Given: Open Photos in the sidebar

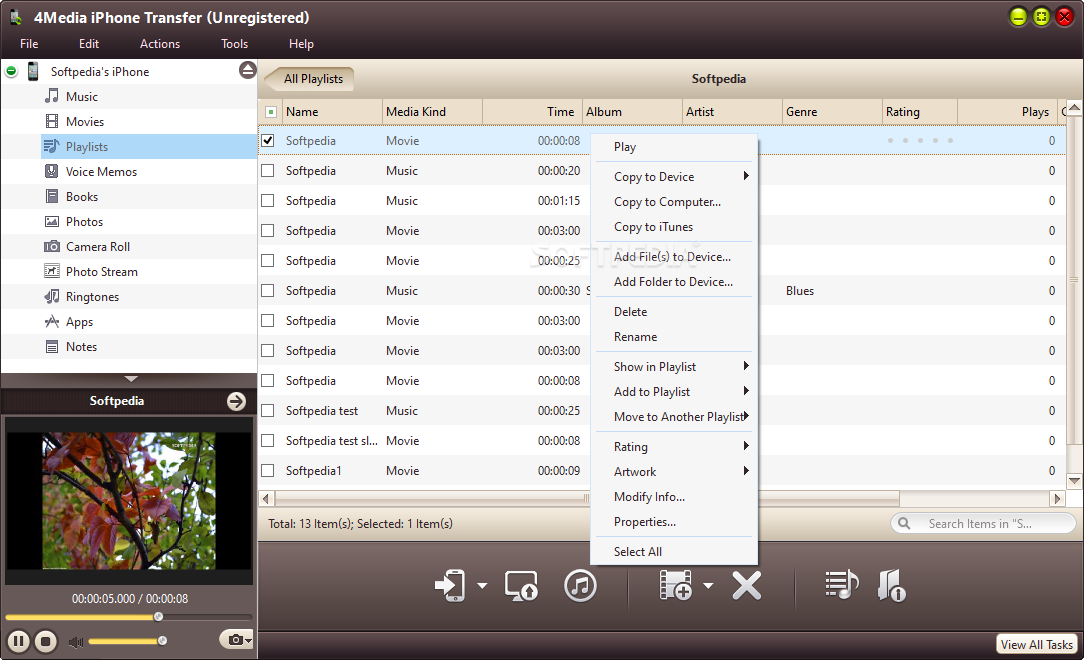Looking at the screenshot, I should pos(84,222).
